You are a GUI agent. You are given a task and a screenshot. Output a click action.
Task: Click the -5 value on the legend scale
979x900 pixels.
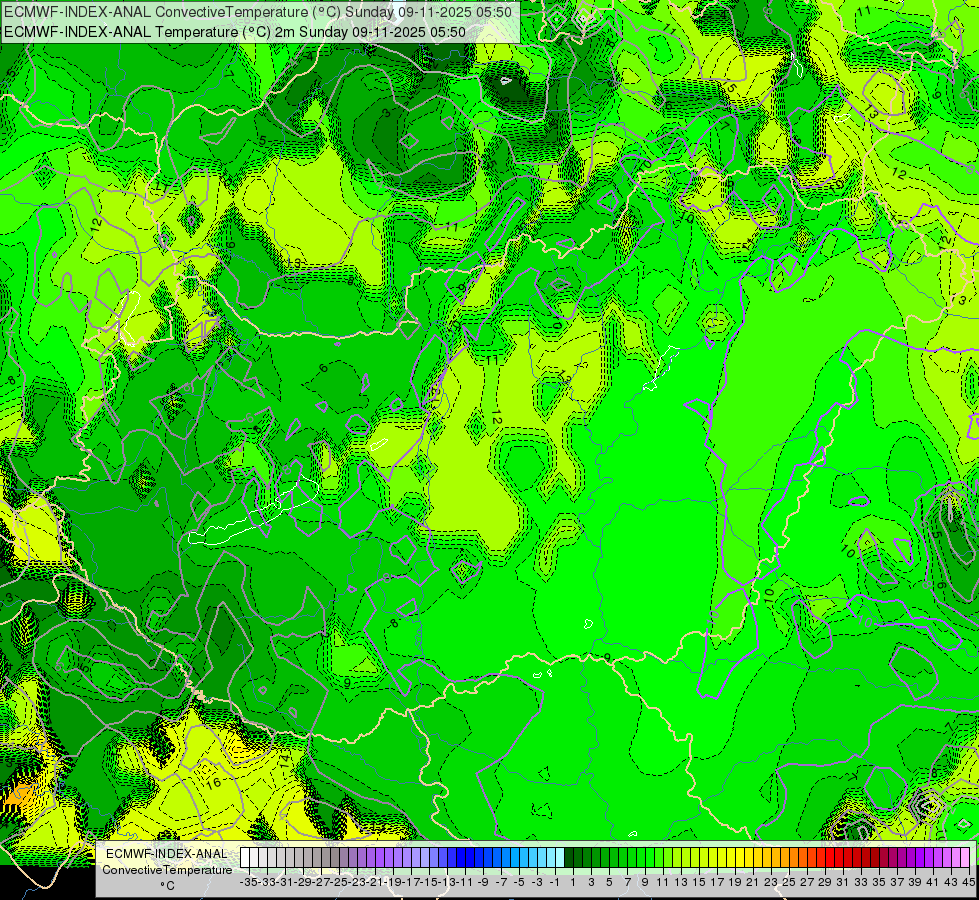point(519,882)
